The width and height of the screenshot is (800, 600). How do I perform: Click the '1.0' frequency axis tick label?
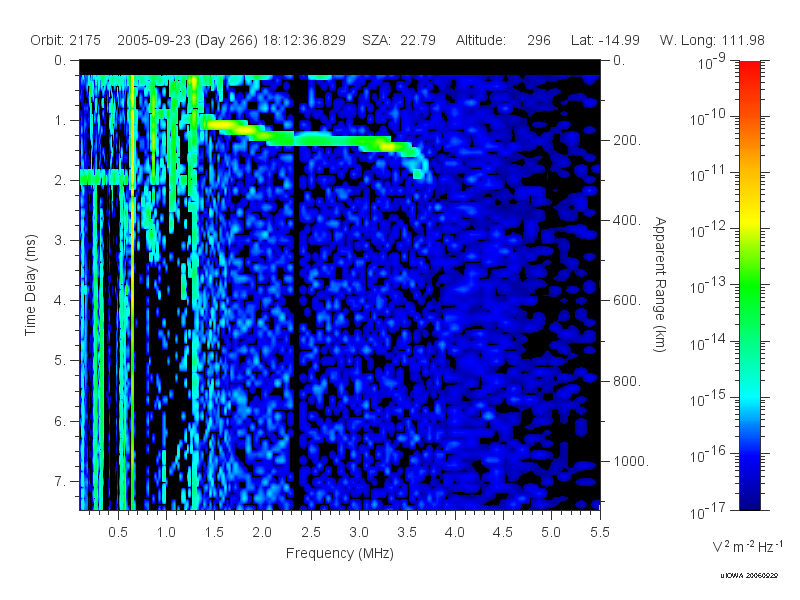(166, 533)
